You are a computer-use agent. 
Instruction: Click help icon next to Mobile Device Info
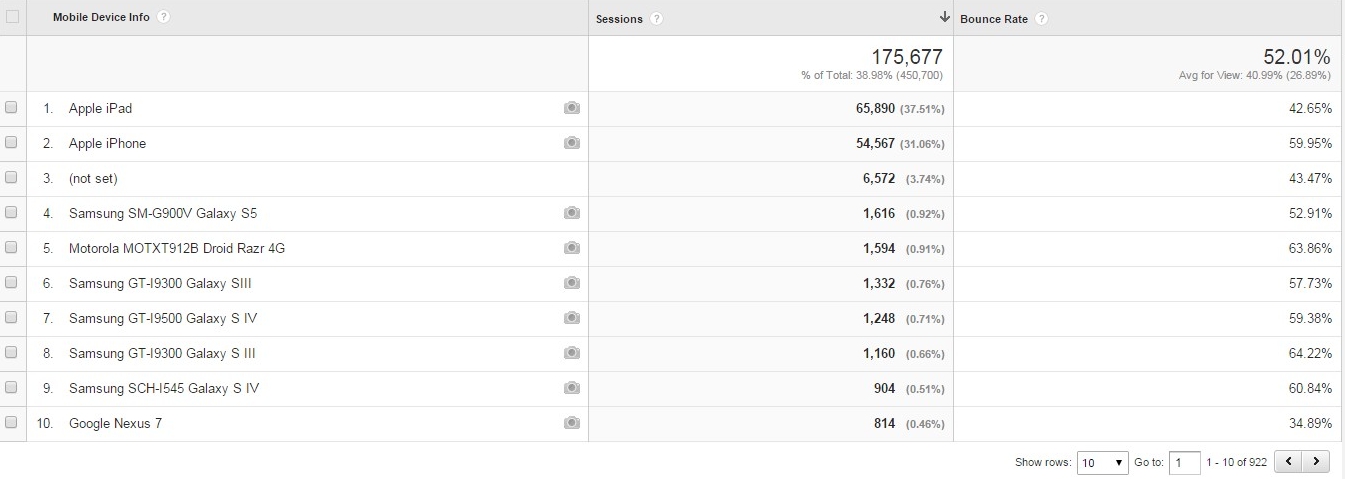163,18
